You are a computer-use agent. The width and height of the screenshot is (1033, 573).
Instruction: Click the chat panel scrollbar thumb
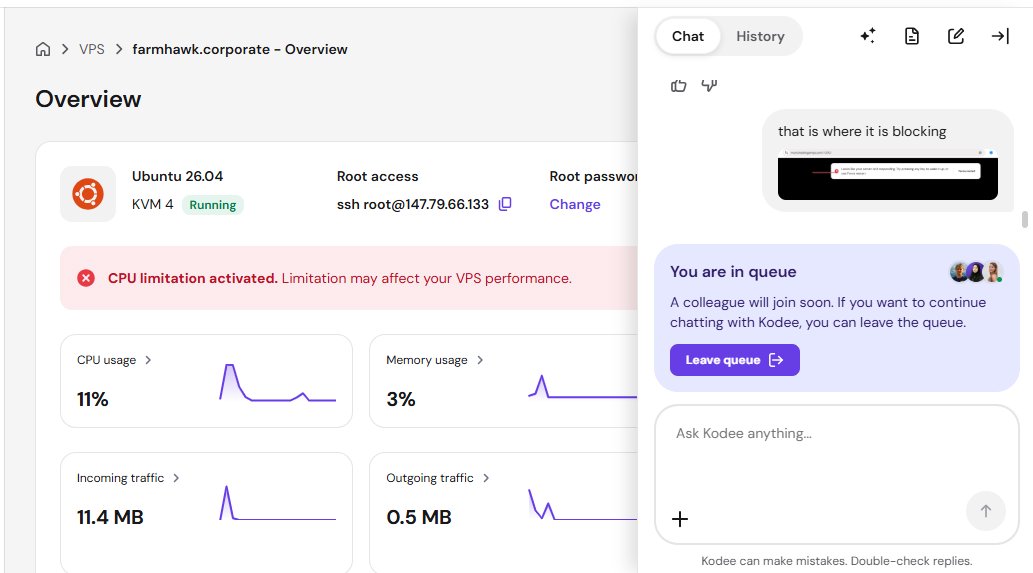pyautogui.click(x=1024, y=219)
